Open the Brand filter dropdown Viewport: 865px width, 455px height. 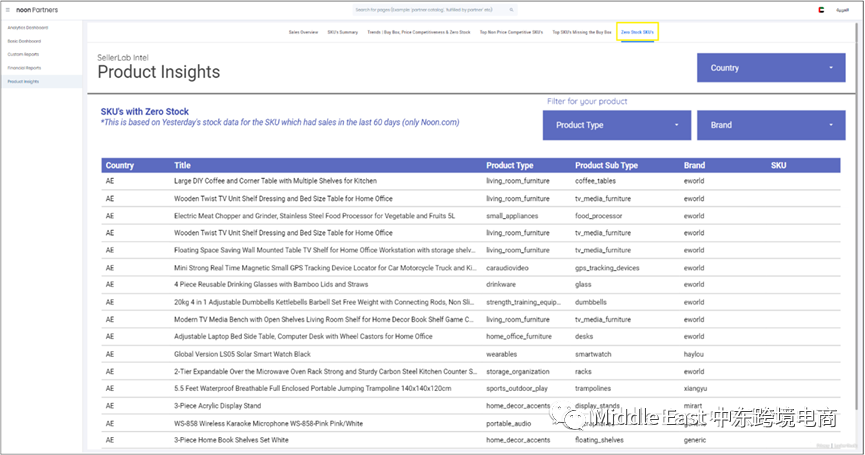coord(771,125)
